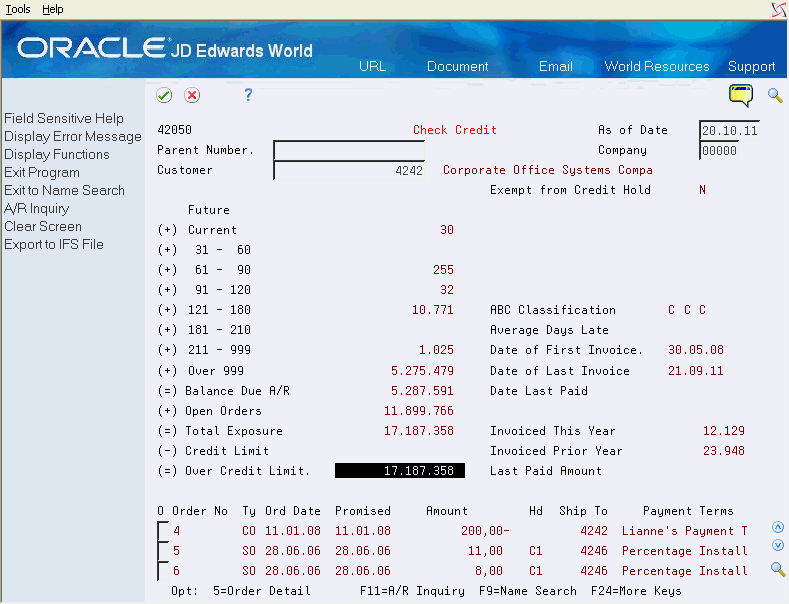
Task: Click the magnifier icon below the page arrows
Action: pyautogui.click(x=778, y=569)
